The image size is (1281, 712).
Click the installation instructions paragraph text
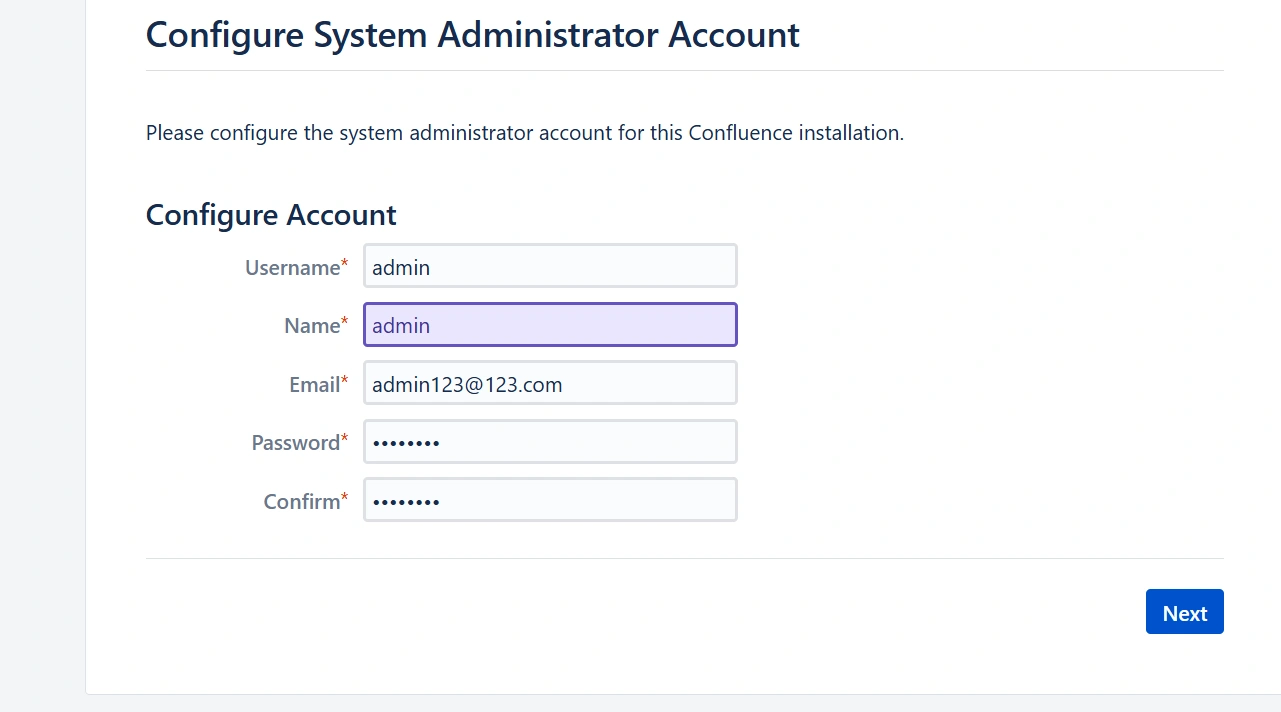[524, 133]
